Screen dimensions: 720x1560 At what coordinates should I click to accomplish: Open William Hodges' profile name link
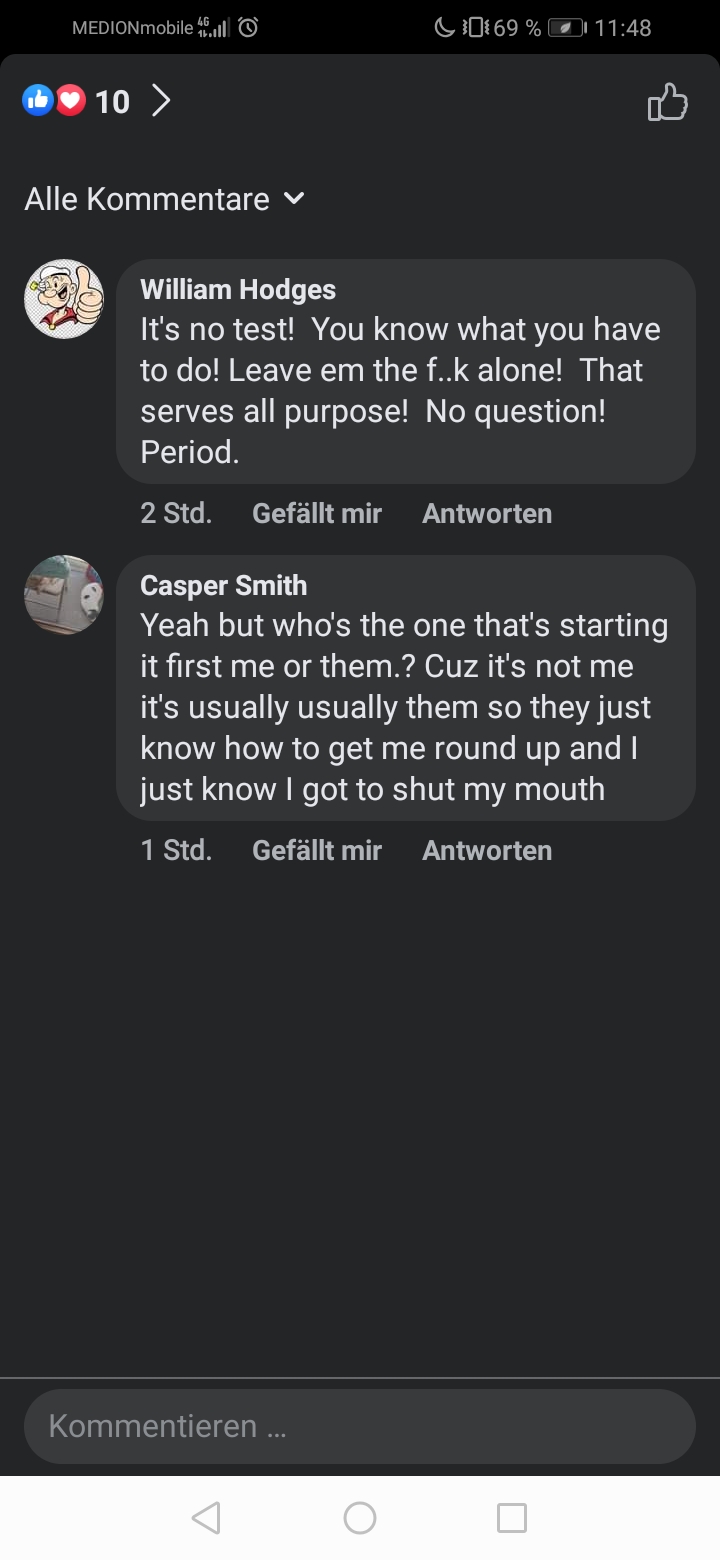pos(238,290)
